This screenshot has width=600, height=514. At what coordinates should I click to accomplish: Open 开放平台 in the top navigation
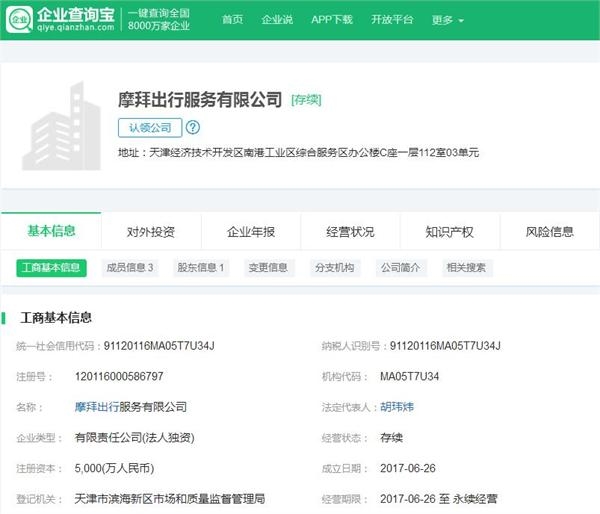pyautogui.click(x=392, y=19)
